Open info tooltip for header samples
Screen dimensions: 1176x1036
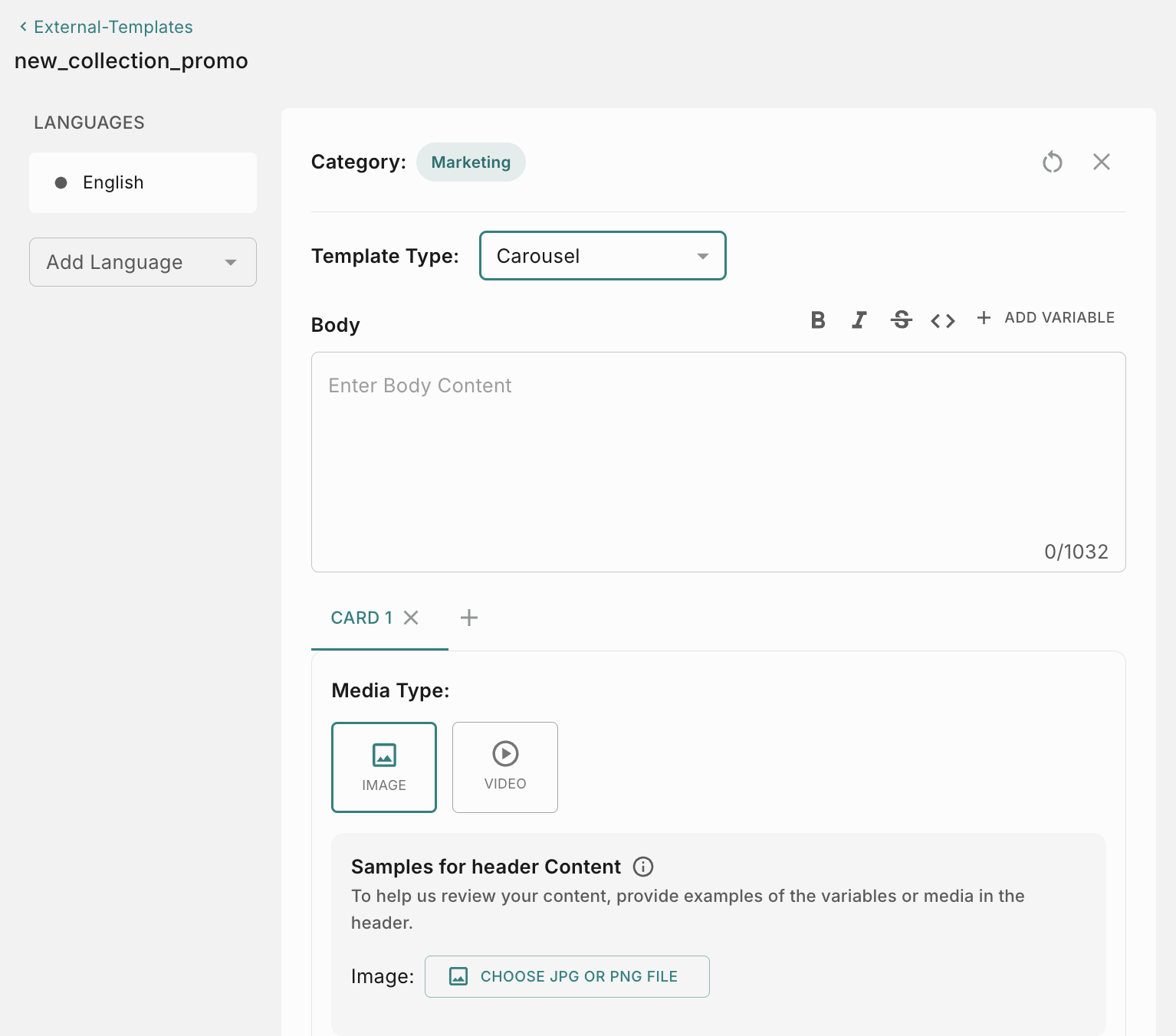[x=642, y=867]
